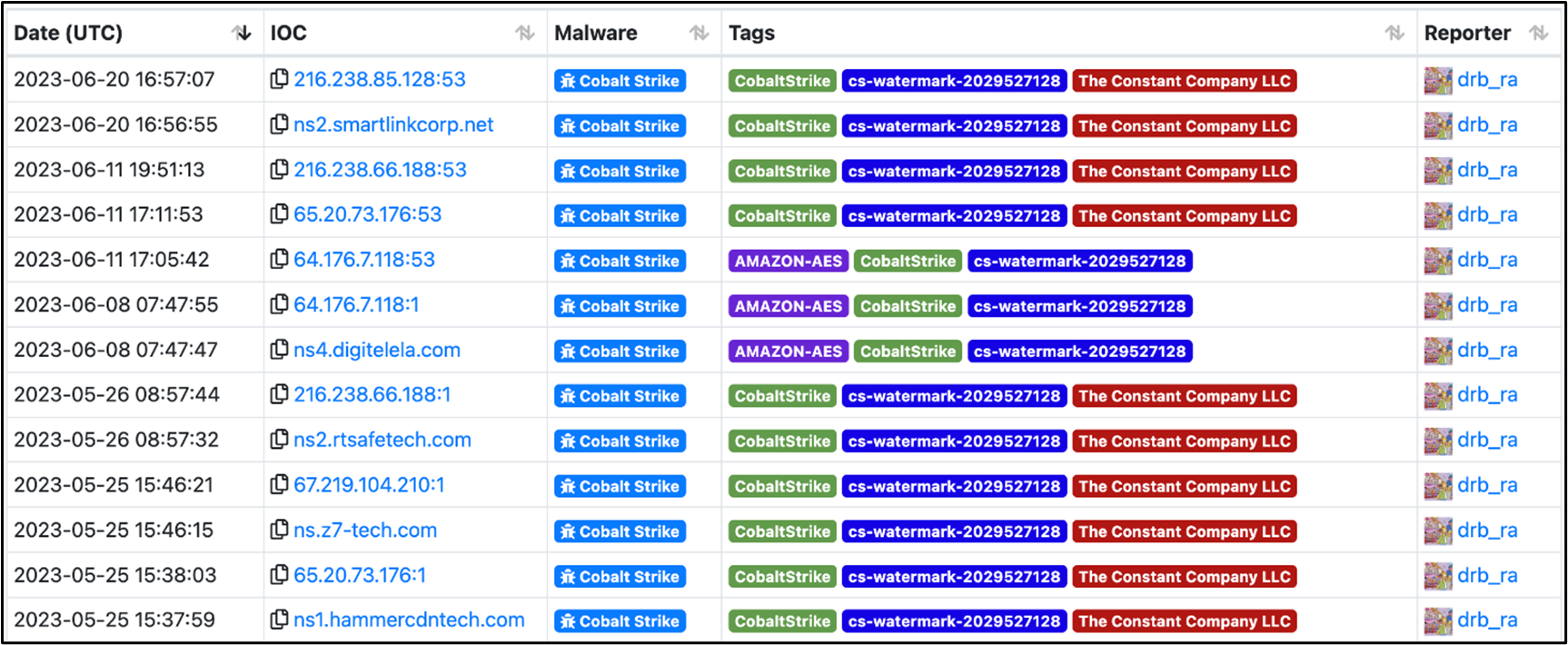
Task: Copy the 64.176.7.118:53 IOC with copy icon
Action: 279,260
